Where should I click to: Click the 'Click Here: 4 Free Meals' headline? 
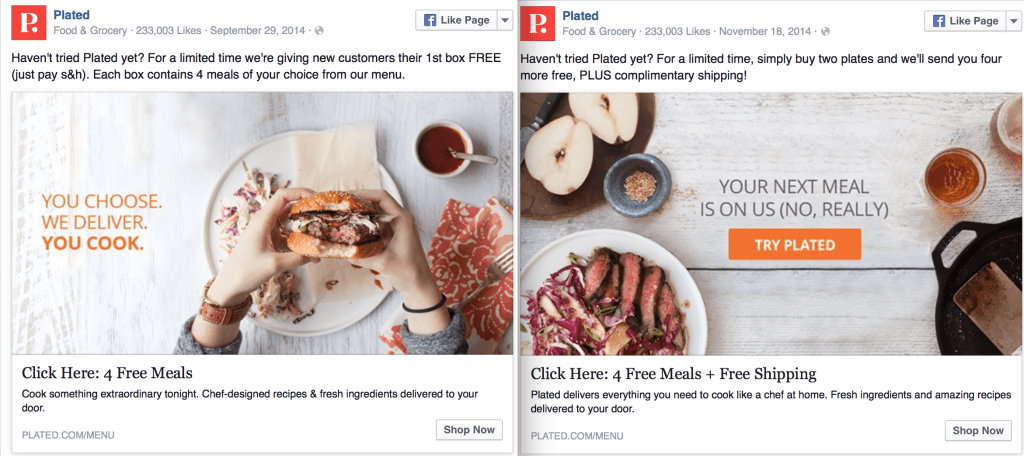point(107,373)
